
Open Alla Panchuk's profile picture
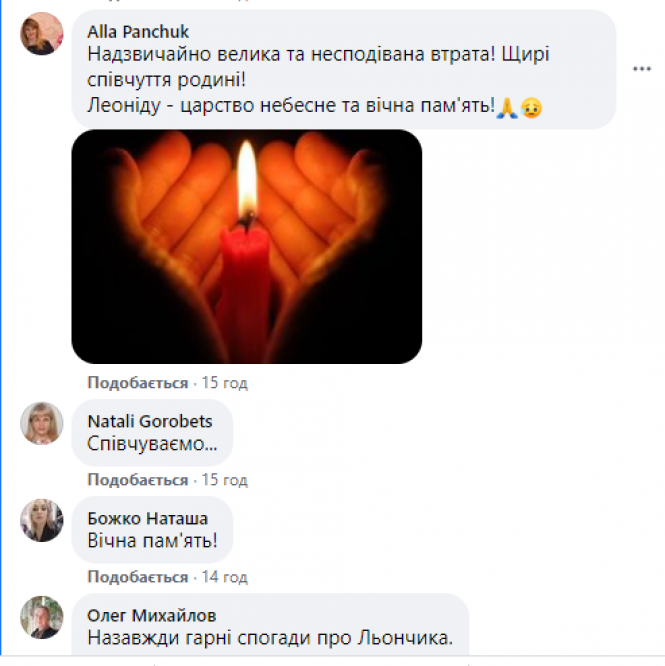pyautogui.click(x=42, y=33)
